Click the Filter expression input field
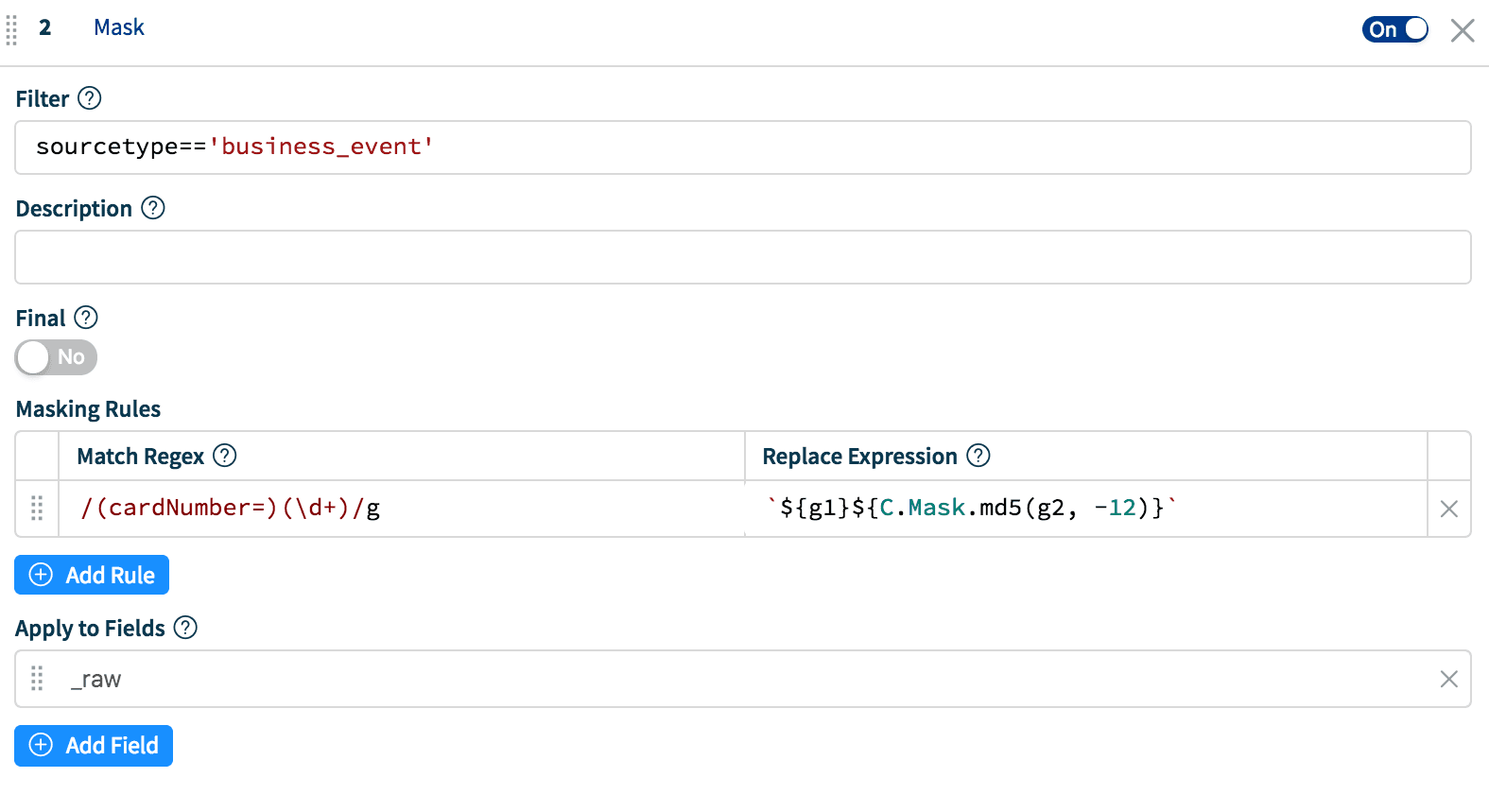 pos(742,147)
